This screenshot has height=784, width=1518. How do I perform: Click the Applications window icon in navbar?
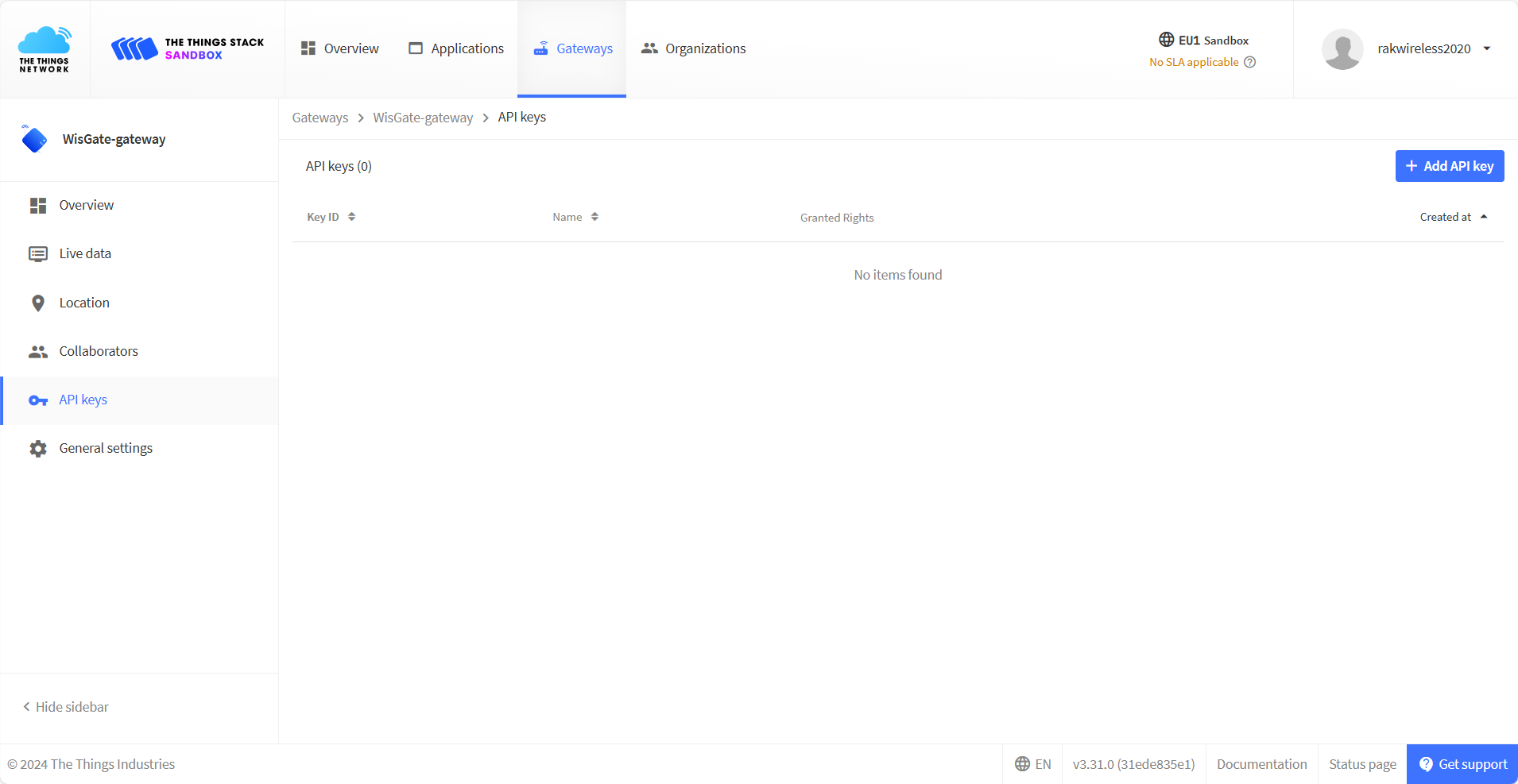tap(416, 48)
